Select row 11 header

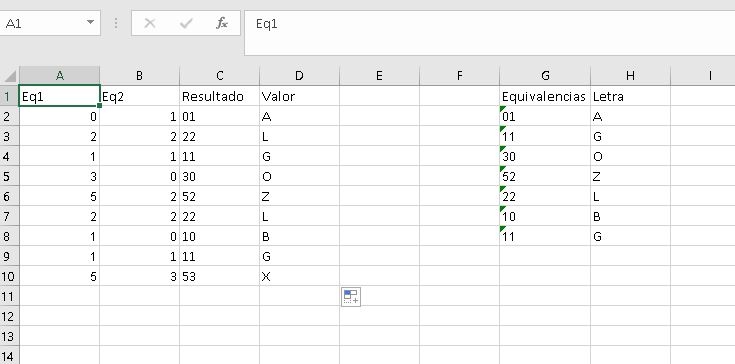coord(9,296)
